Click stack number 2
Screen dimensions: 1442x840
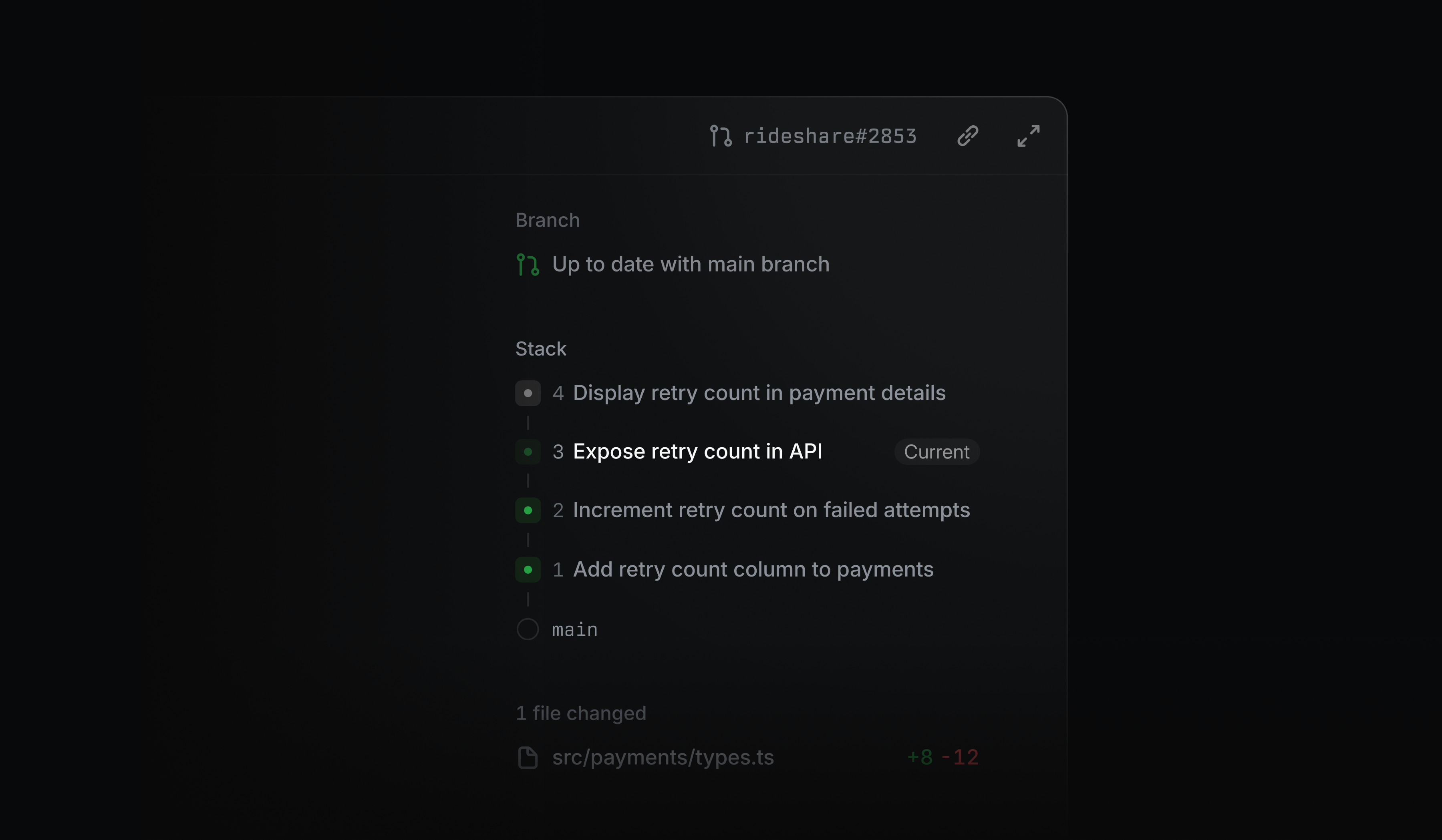(558, 510)
